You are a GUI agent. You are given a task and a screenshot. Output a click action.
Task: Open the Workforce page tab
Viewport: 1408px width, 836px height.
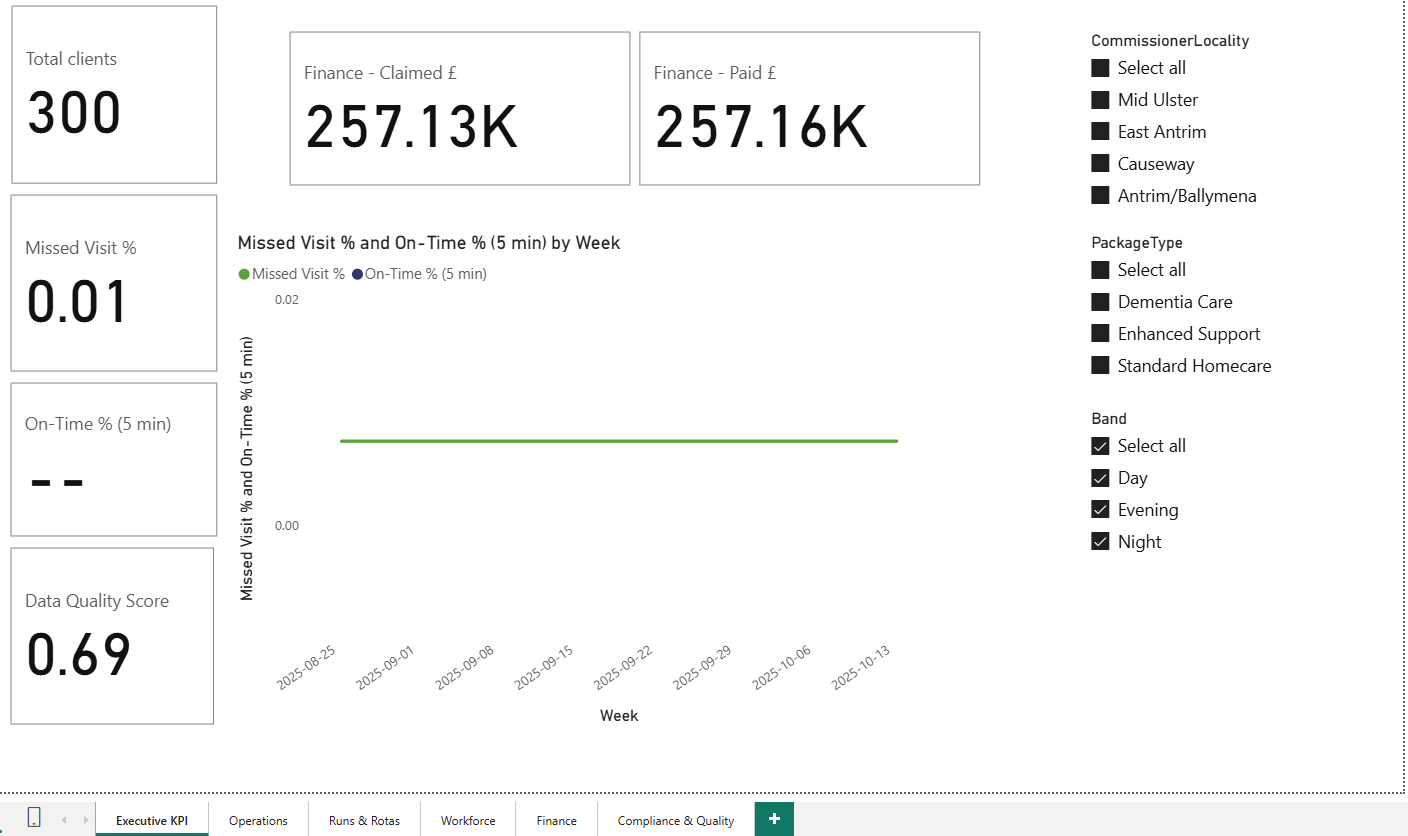click(467, 819)
